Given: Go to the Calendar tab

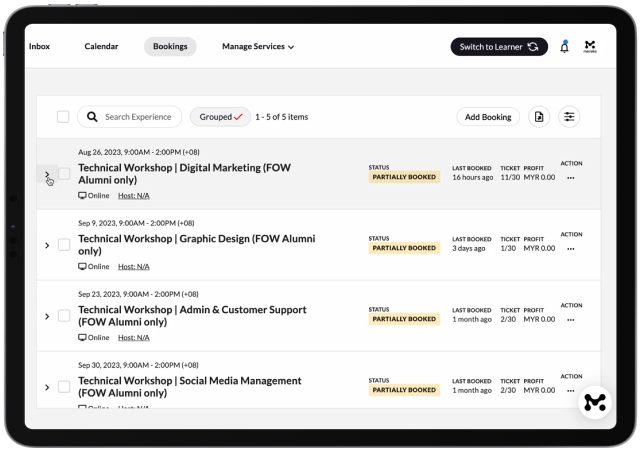Looking at the screenshot, I should (x=101, y=47).
